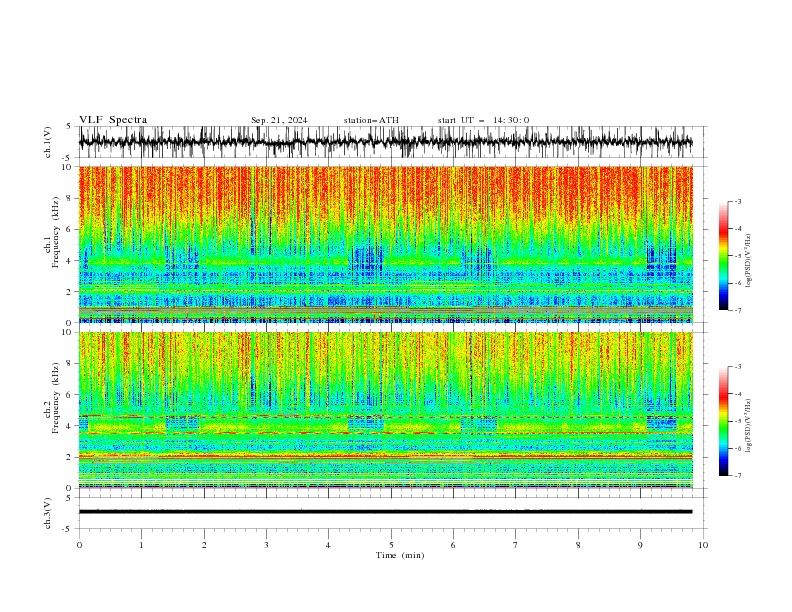Click the time axis tick label "9"
Viewport: 792px width, 612px height.
click(640, 545)
